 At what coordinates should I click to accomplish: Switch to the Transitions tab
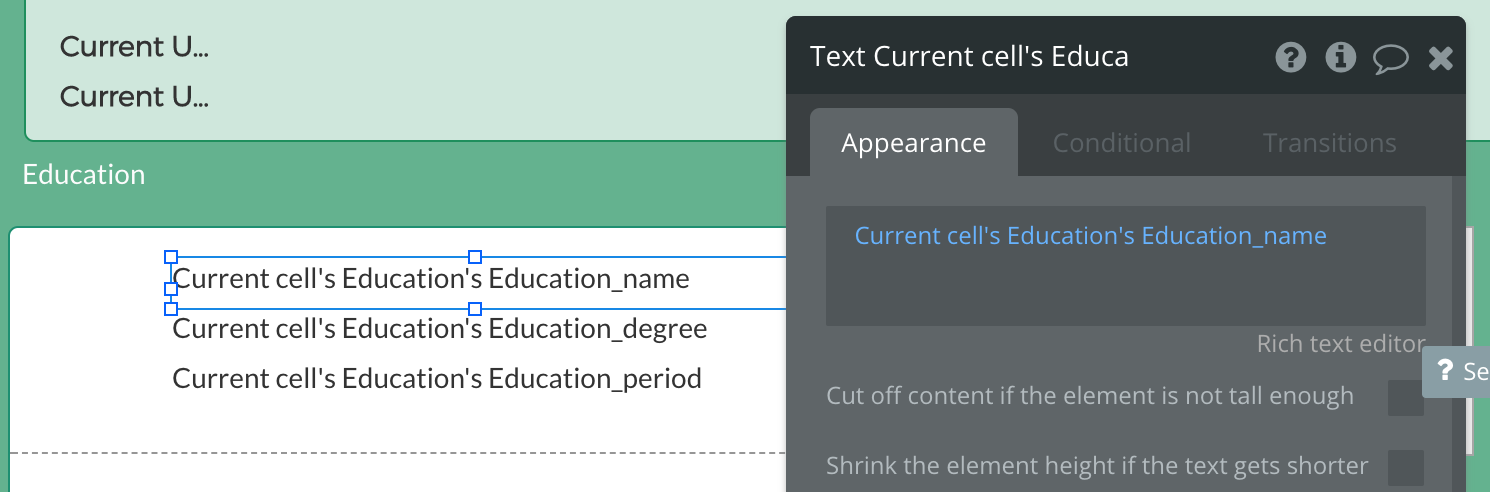(x=1329, y=143)
